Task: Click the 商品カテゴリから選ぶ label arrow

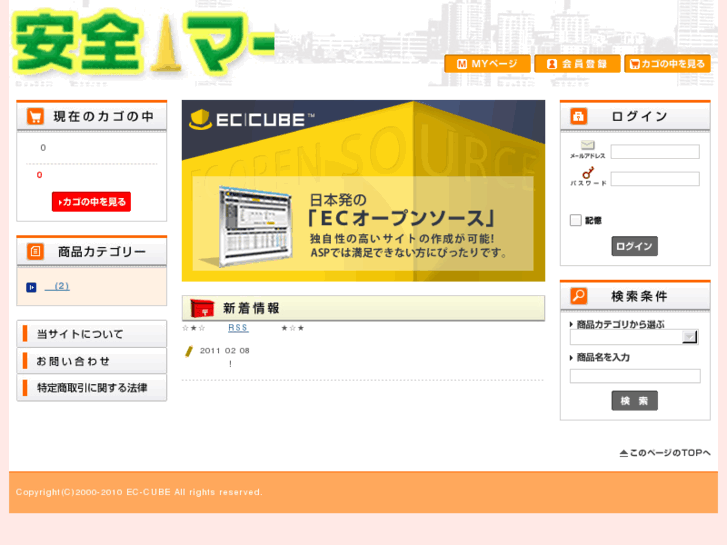Action: pyautogui.click(x=571, y=325)
